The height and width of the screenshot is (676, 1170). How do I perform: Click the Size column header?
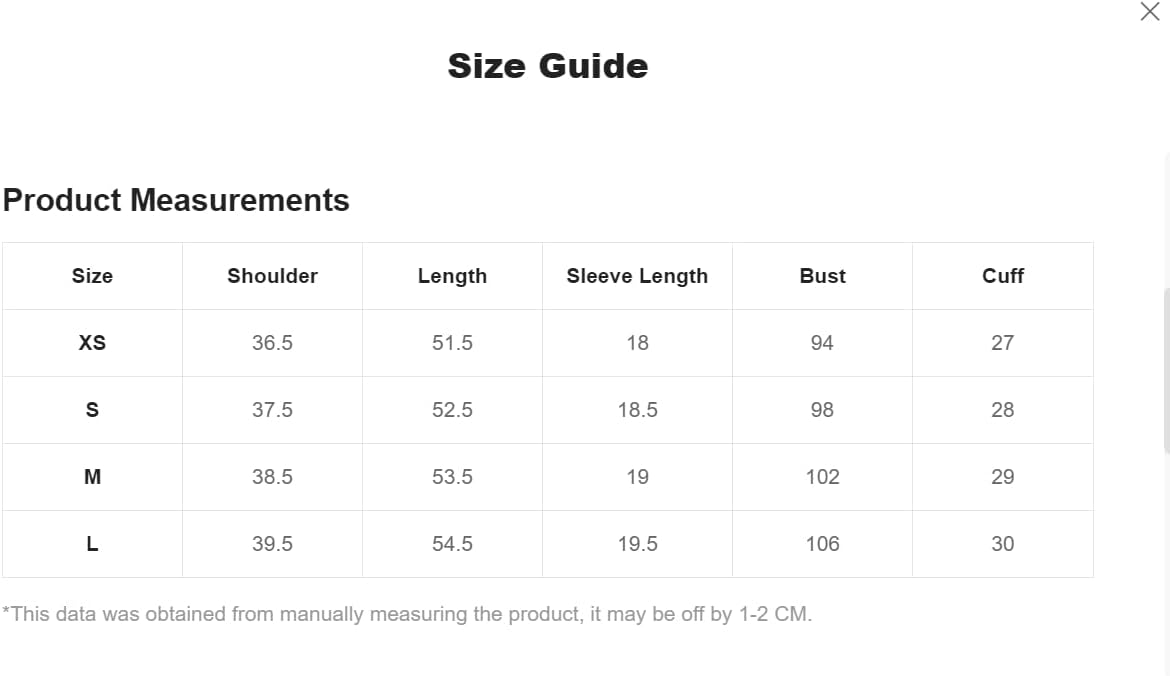point(93,276)
